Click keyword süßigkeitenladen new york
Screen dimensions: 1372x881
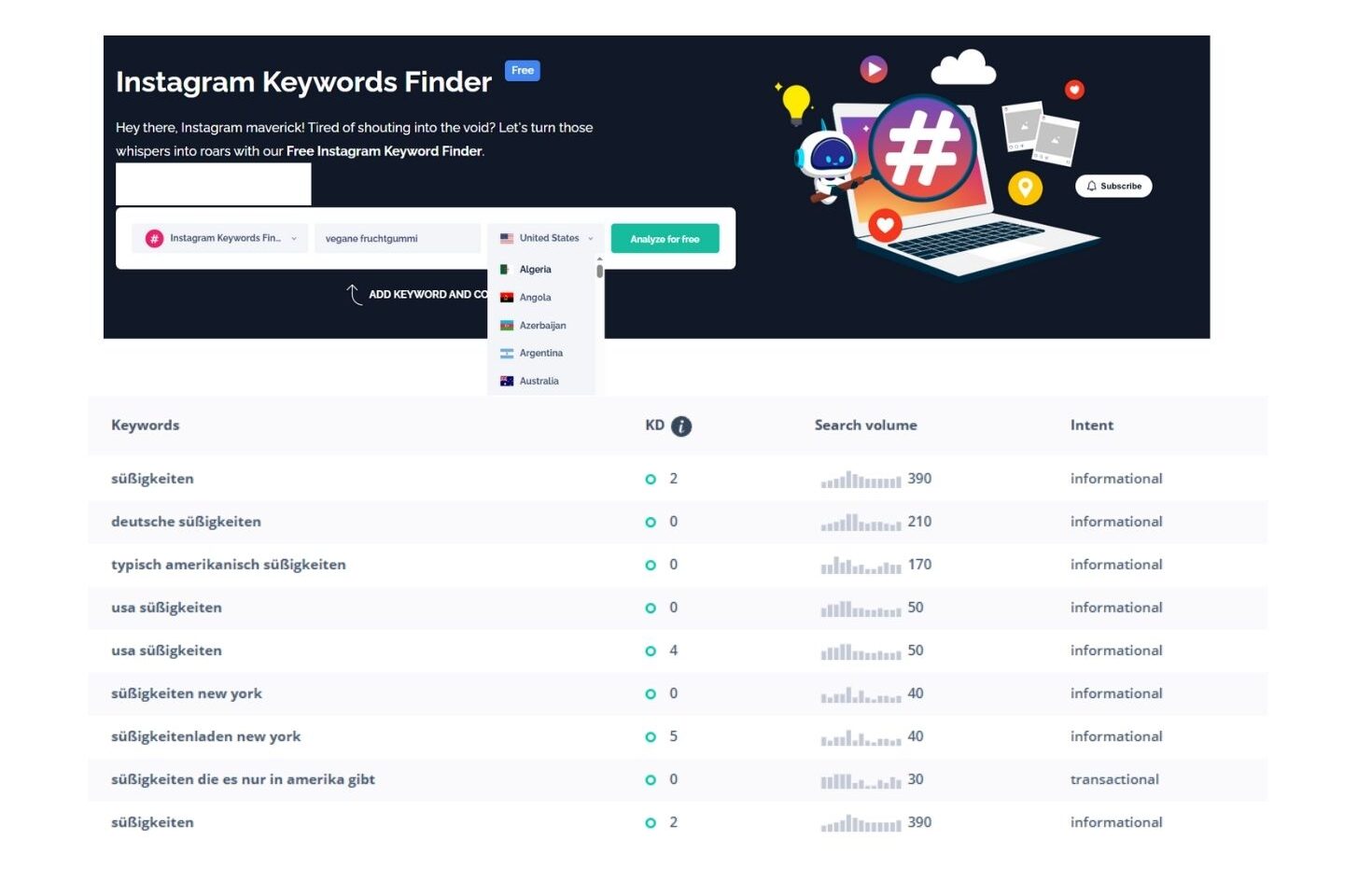(206, 737)
